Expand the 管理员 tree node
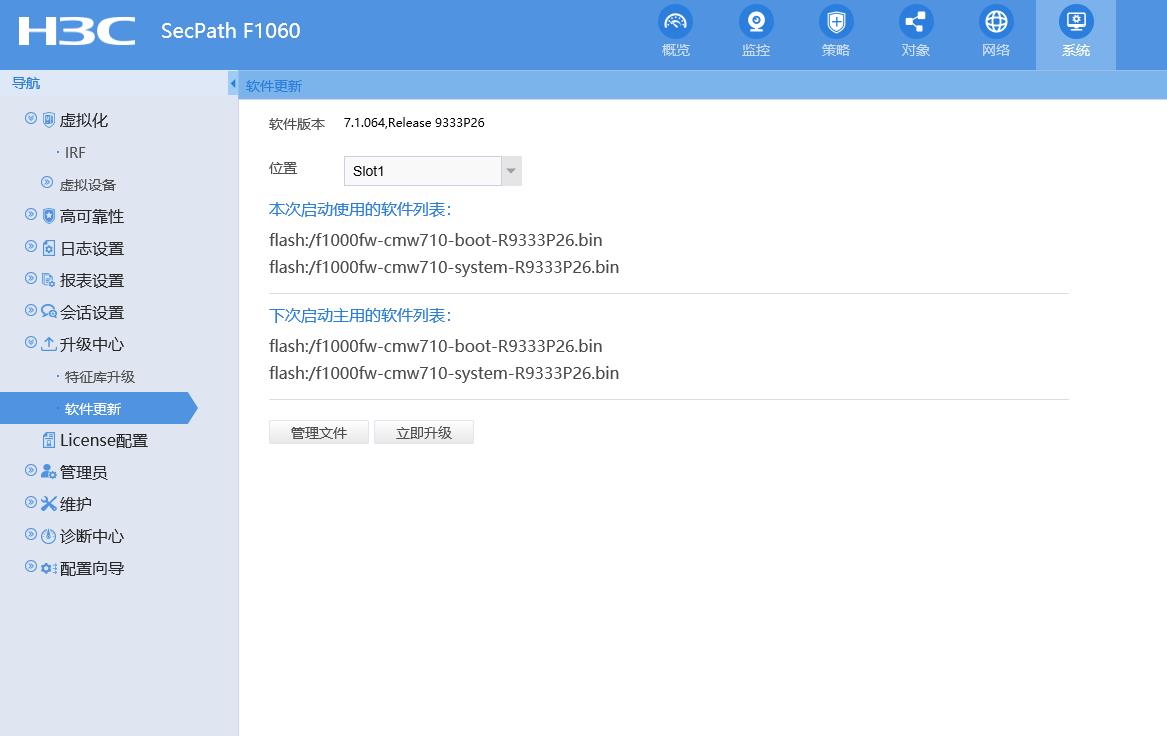Image resolution: width=1167 pixels, height=736 pixels. point(31,470)
